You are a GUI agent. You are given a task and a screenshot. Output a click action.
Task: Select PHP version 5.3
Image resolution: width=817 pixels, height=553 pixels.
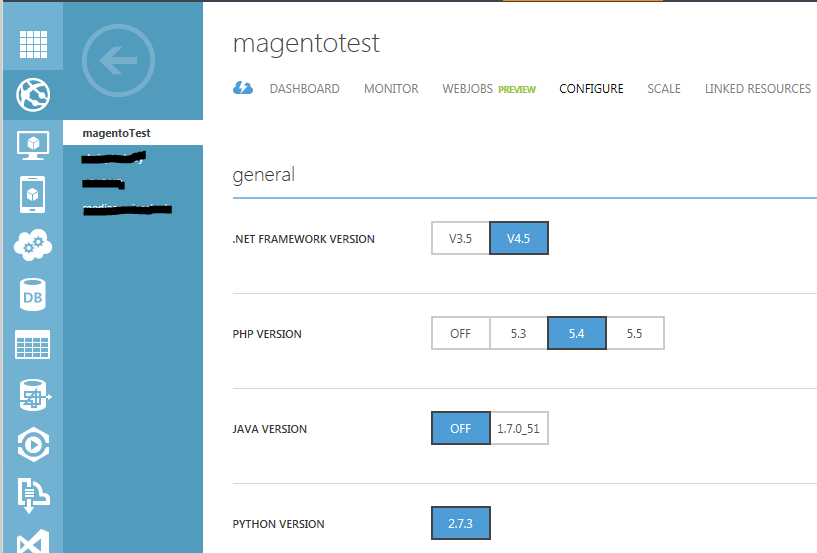point(518,333)
